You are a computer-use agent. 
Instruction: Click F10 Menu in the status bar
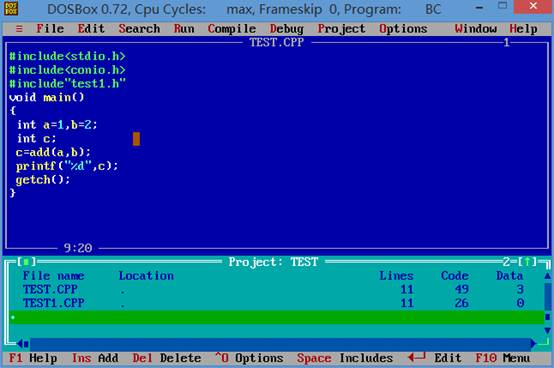point(503,358)
